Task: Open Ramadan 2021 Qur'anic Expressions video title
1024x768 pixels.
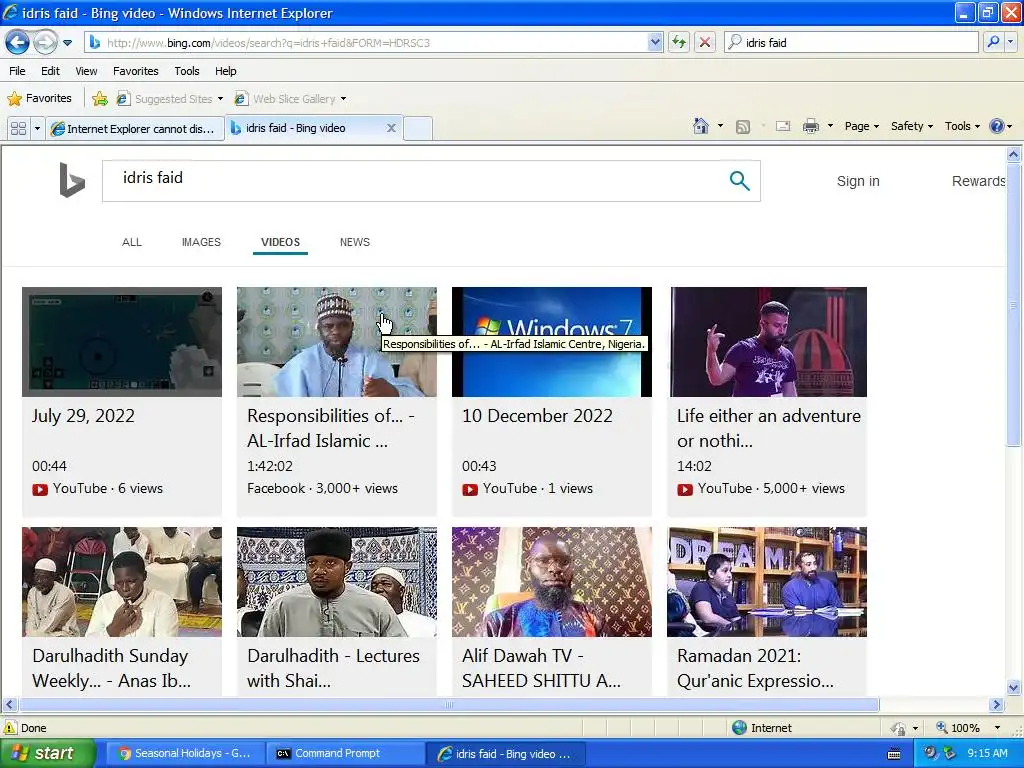Action: 755,668
